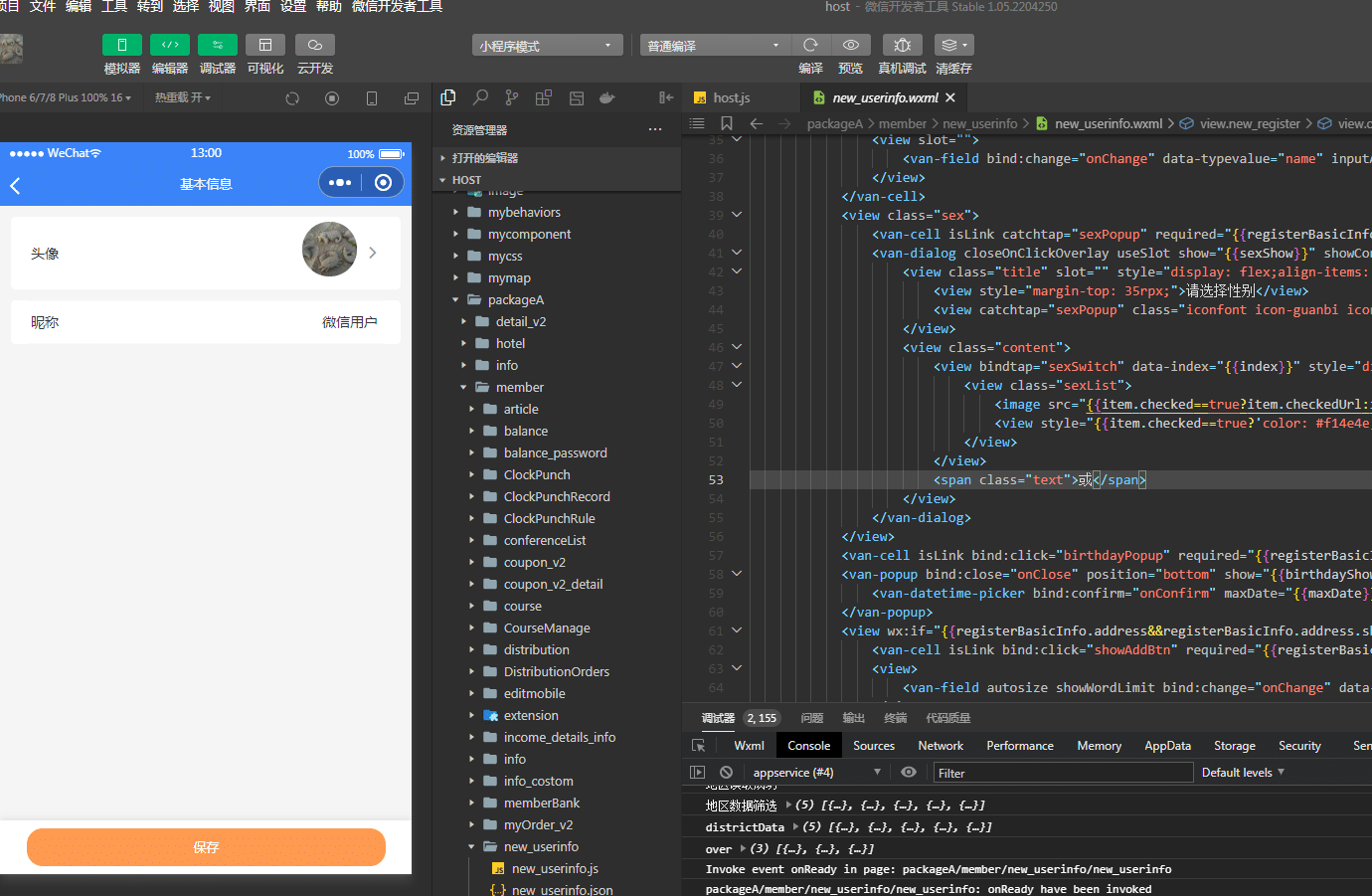Image resolution: width=1372 pixels, height=896 pixels.
Task: Open the 小程序模式 mode dropdown
Action: 548,46
